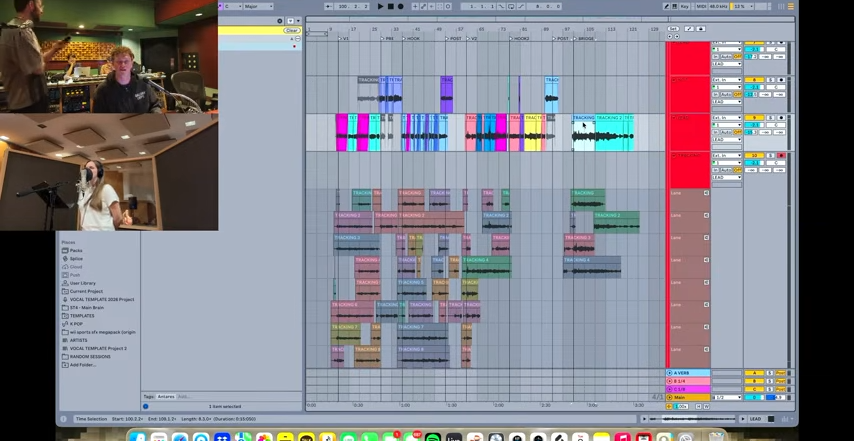Click monitor Off on track 8

737,94
